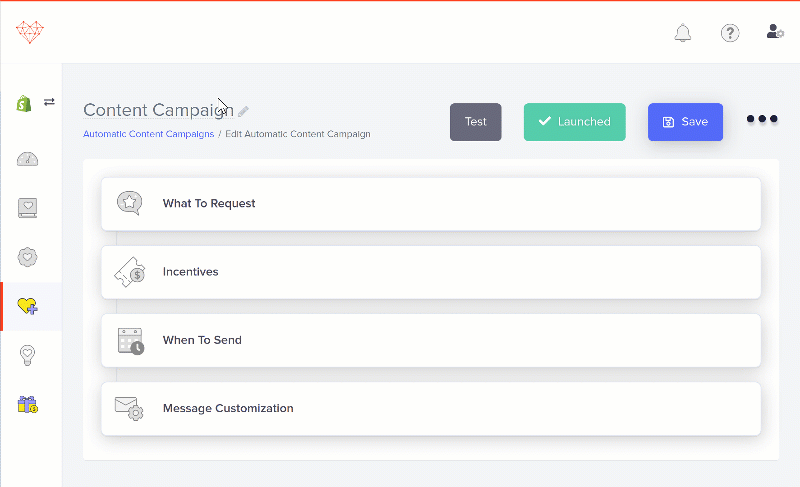
Task: Click the Test button
Action: 476,122
